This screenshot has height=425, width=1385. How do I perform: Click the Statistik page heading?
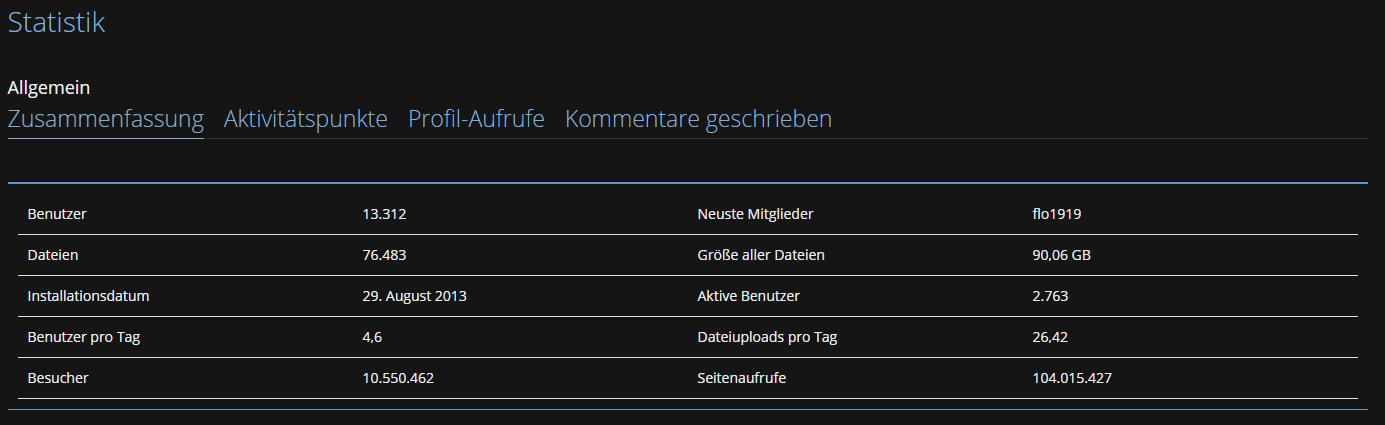[x=56, y=22]
